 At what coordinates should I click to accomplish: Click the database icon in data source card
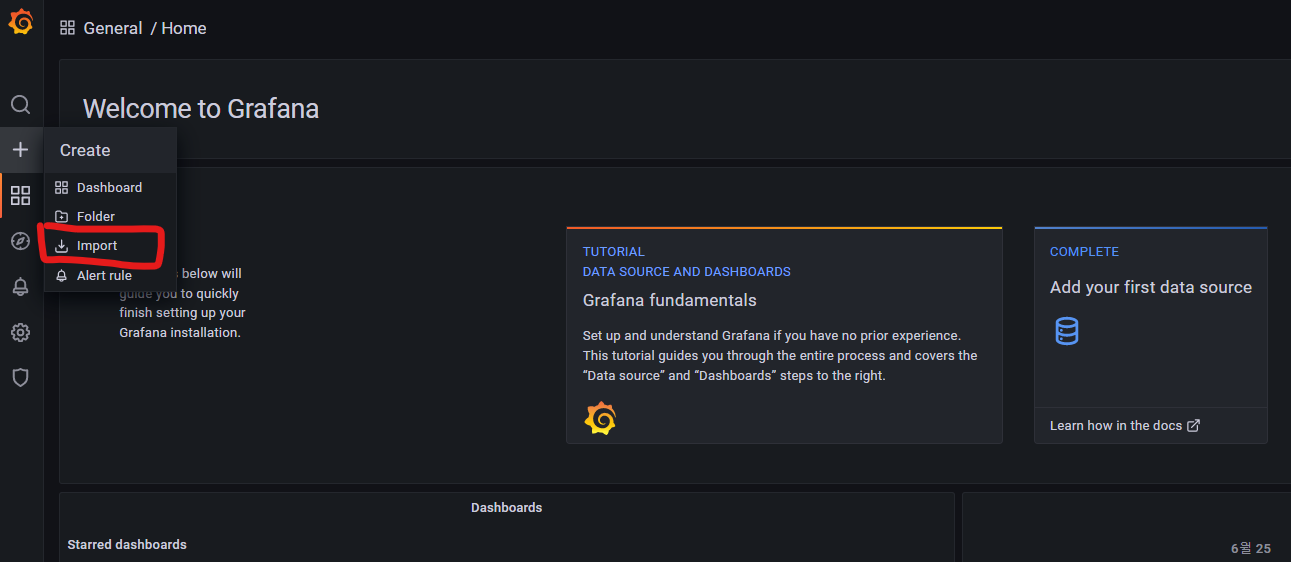click(x=1067, y=331)
